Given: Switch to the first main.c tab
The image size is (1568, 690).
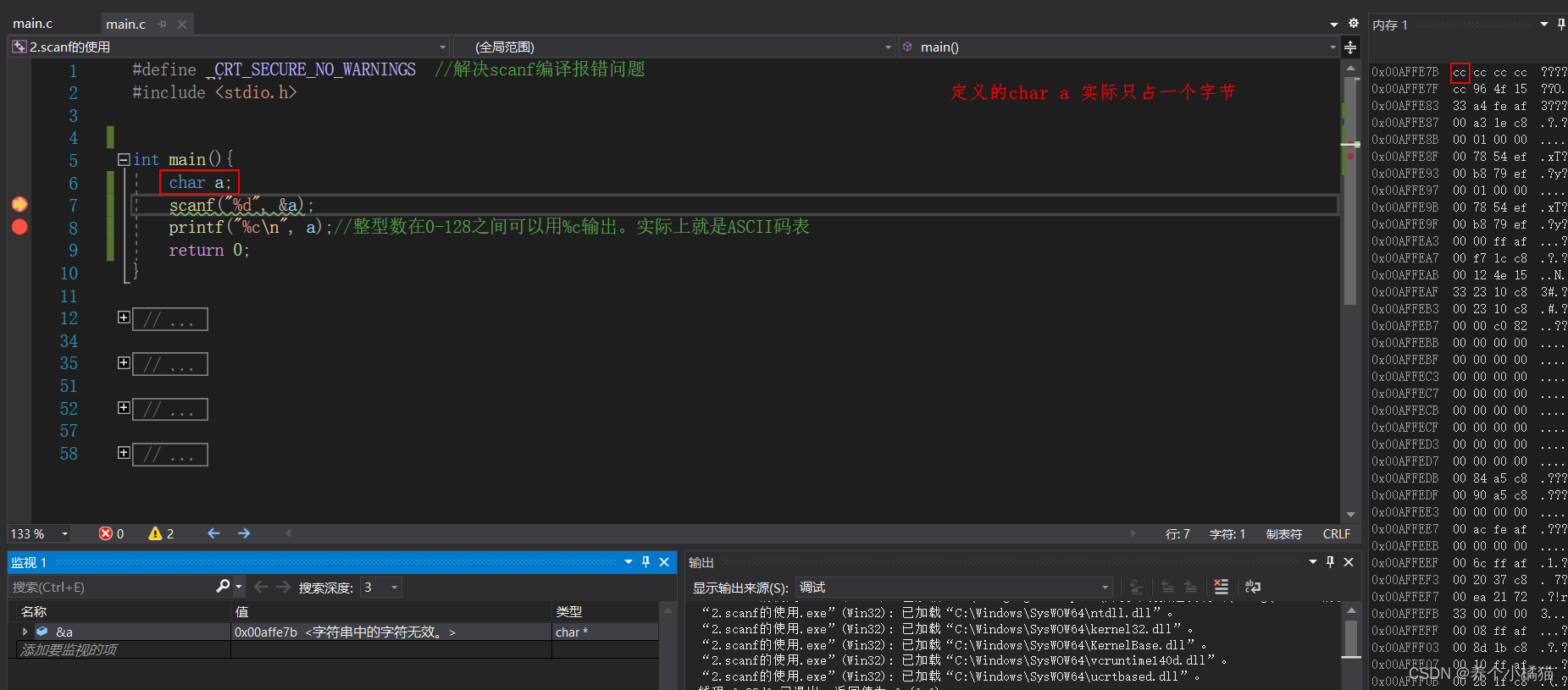Looking at the screenshot, I should [x=33, y=24].
